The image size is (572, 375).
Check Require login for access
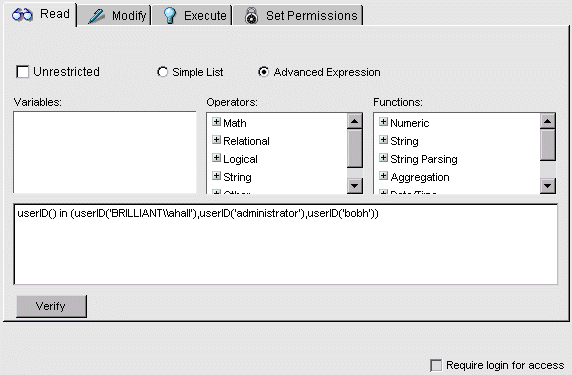[436, 365]
